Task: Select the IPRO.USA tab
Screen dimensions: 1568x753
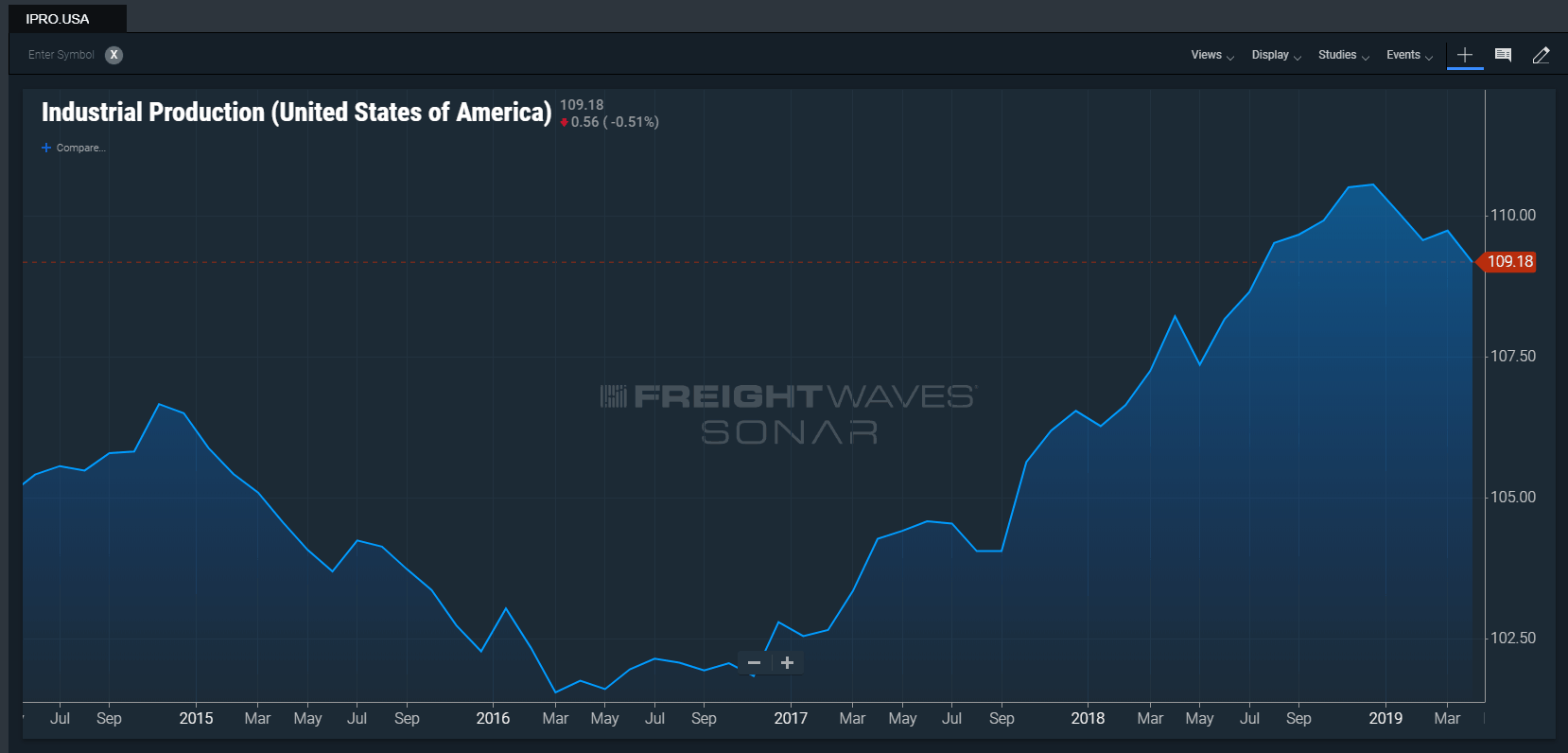Action: tap(65, 19)
